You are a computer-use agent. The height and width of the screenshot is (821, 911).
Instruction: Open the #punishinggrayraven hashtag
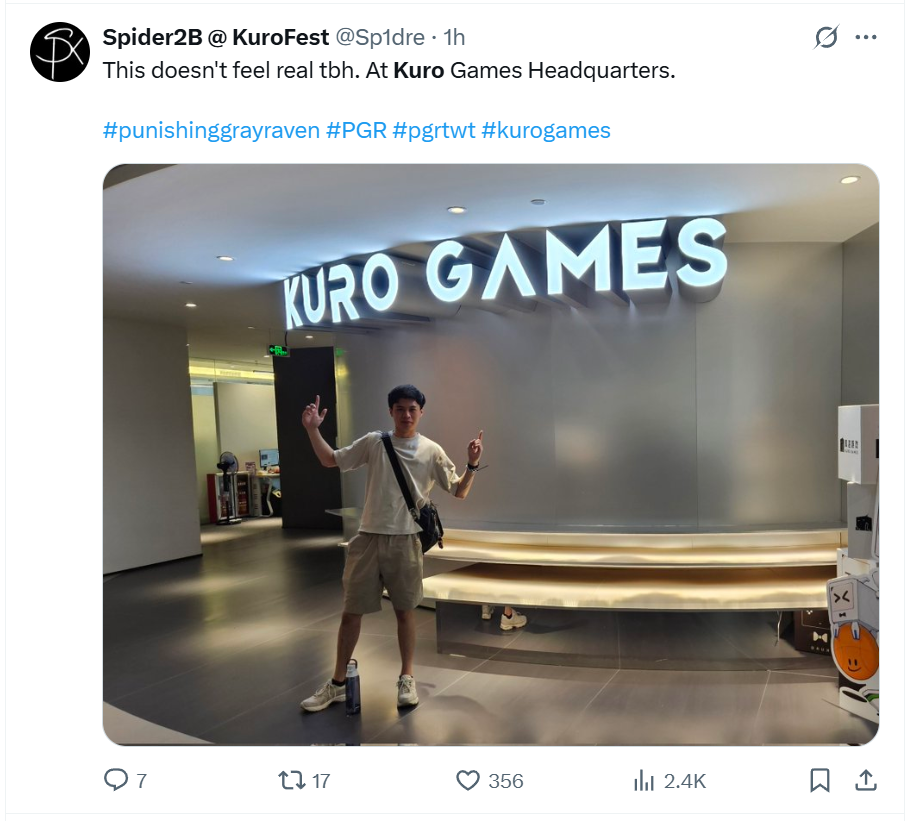pos(211,130)
